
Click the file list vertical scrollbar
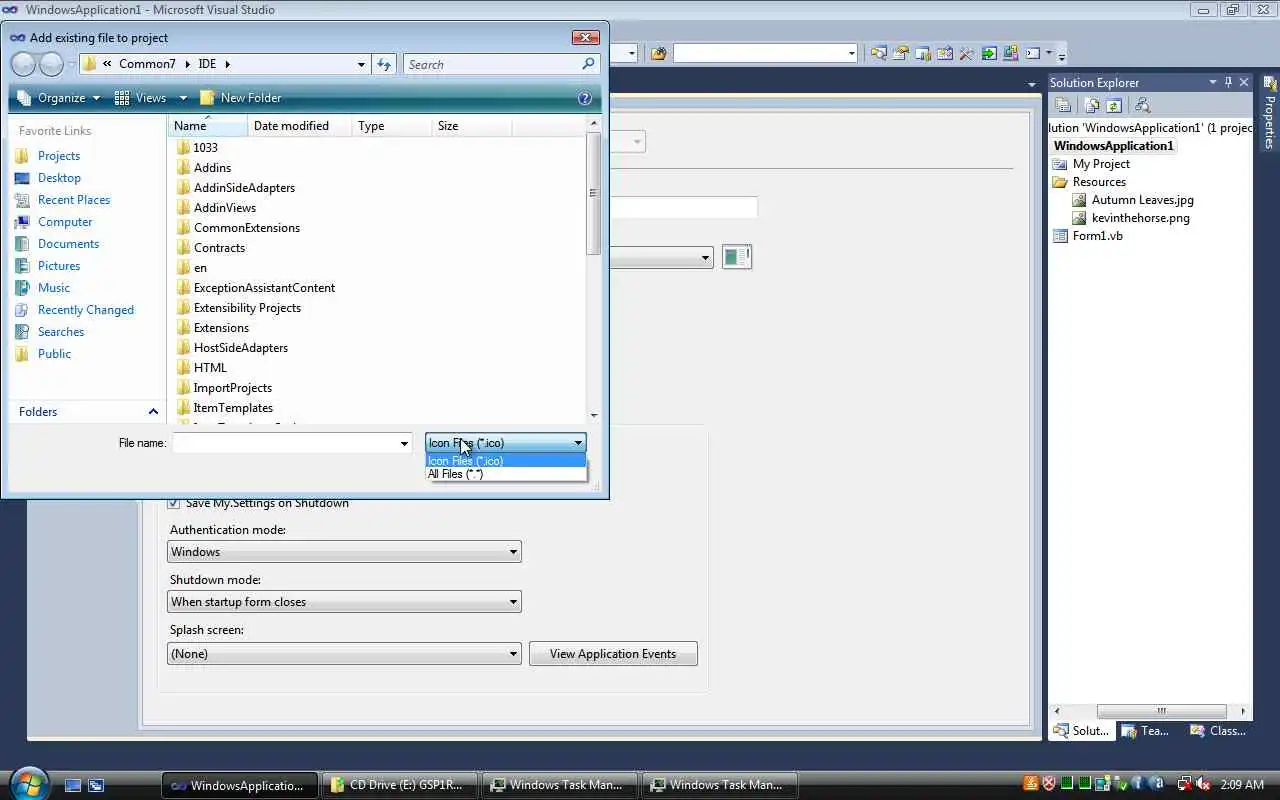point(594,192)
